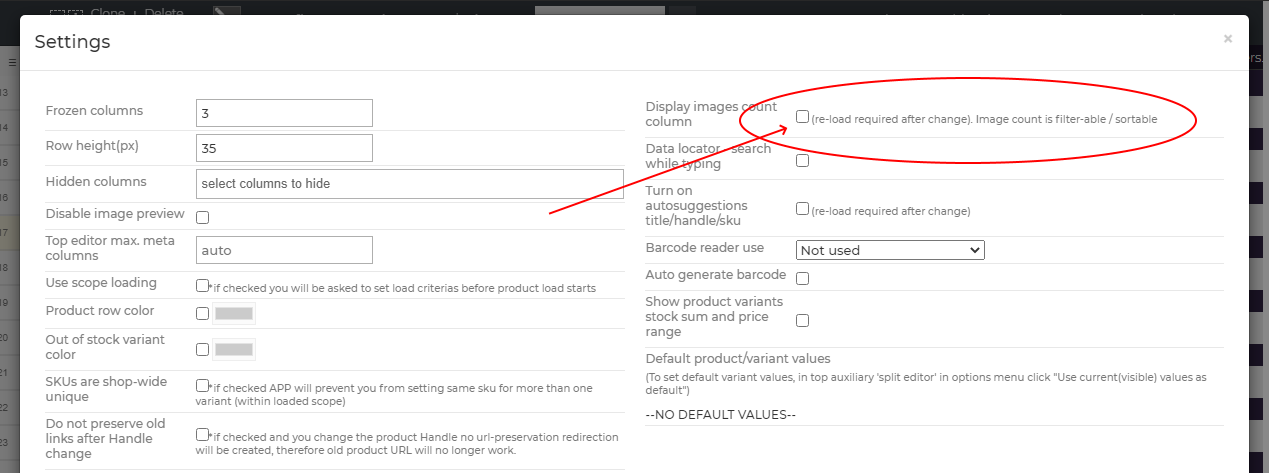The height and width of the screenshot is (473, 1269).
Task: Enable Display images count column checkbox
Action: 802,117
